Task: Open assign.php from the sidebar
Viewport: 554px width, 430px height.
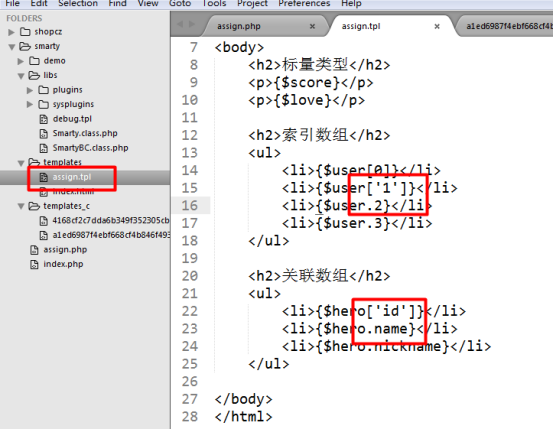Action: [65, 249]
